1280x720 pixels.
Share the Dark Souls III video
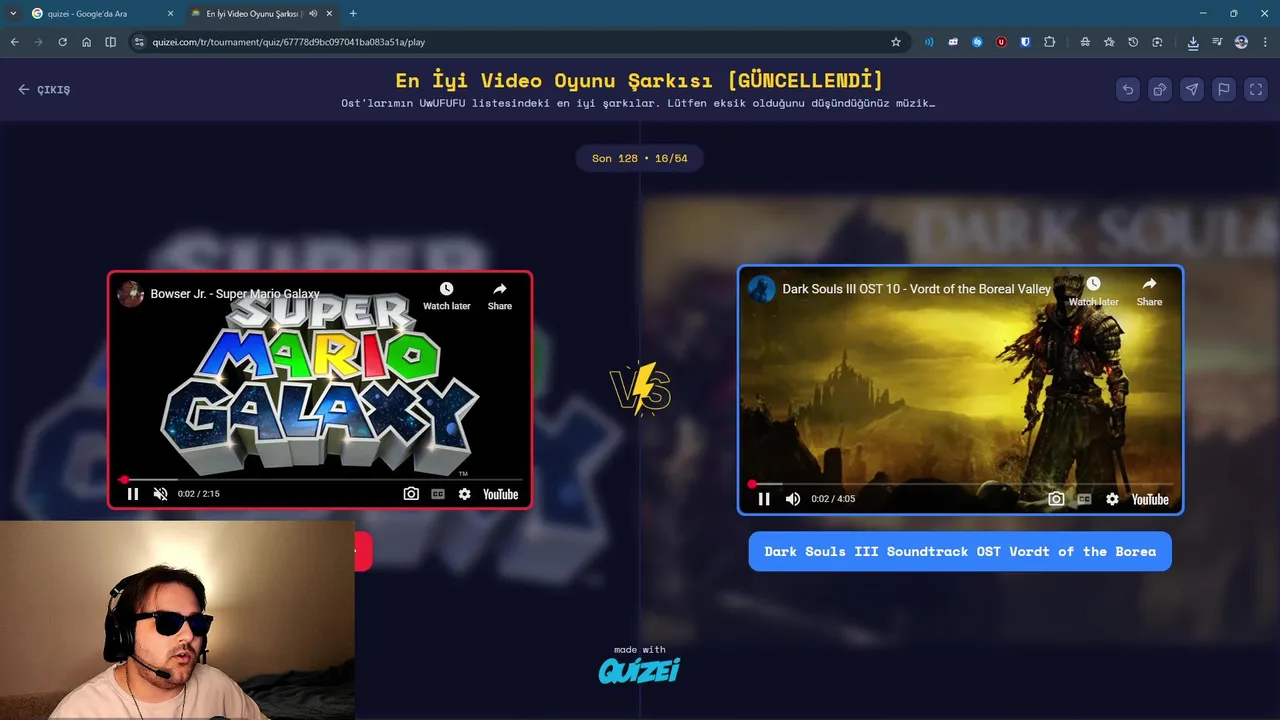[1149, 291]
